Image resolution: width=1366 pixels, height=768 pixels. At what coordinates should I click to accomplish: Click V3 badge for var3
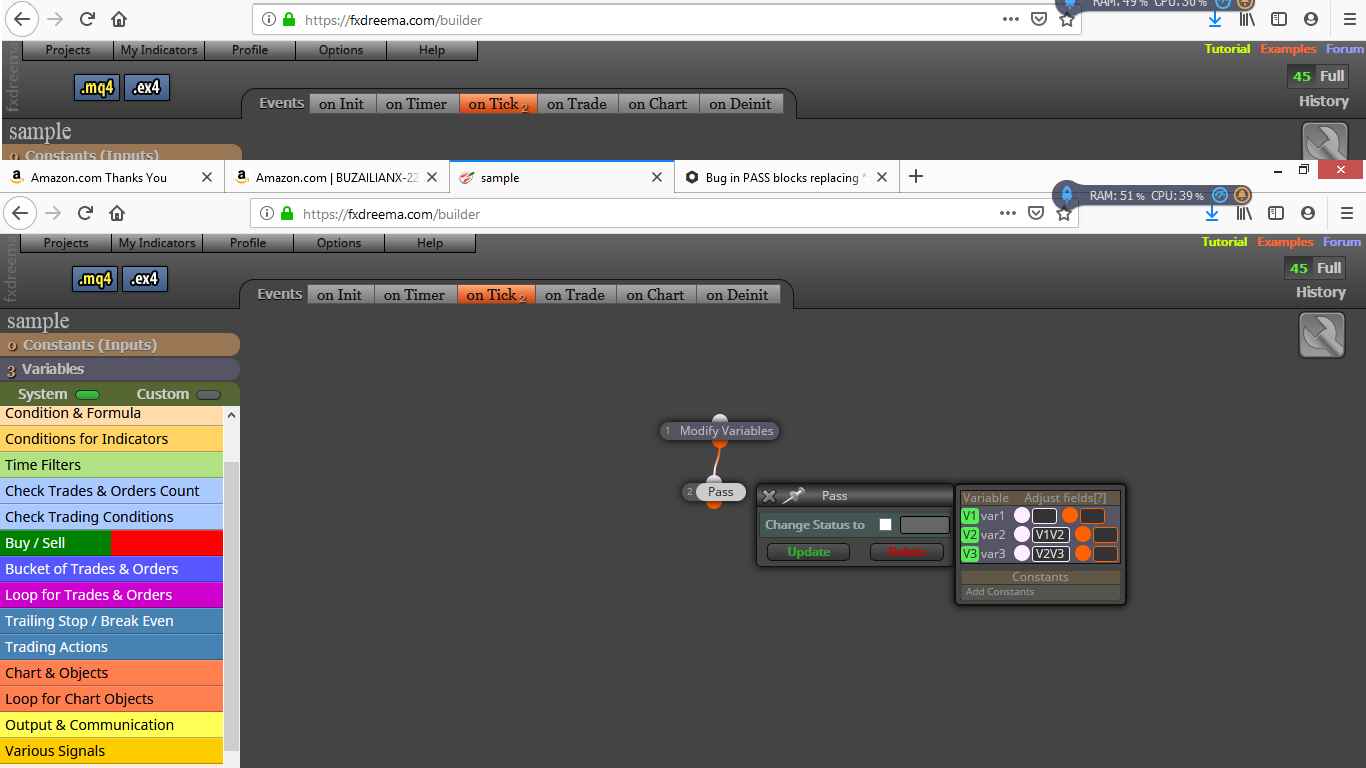coord(970,554)
